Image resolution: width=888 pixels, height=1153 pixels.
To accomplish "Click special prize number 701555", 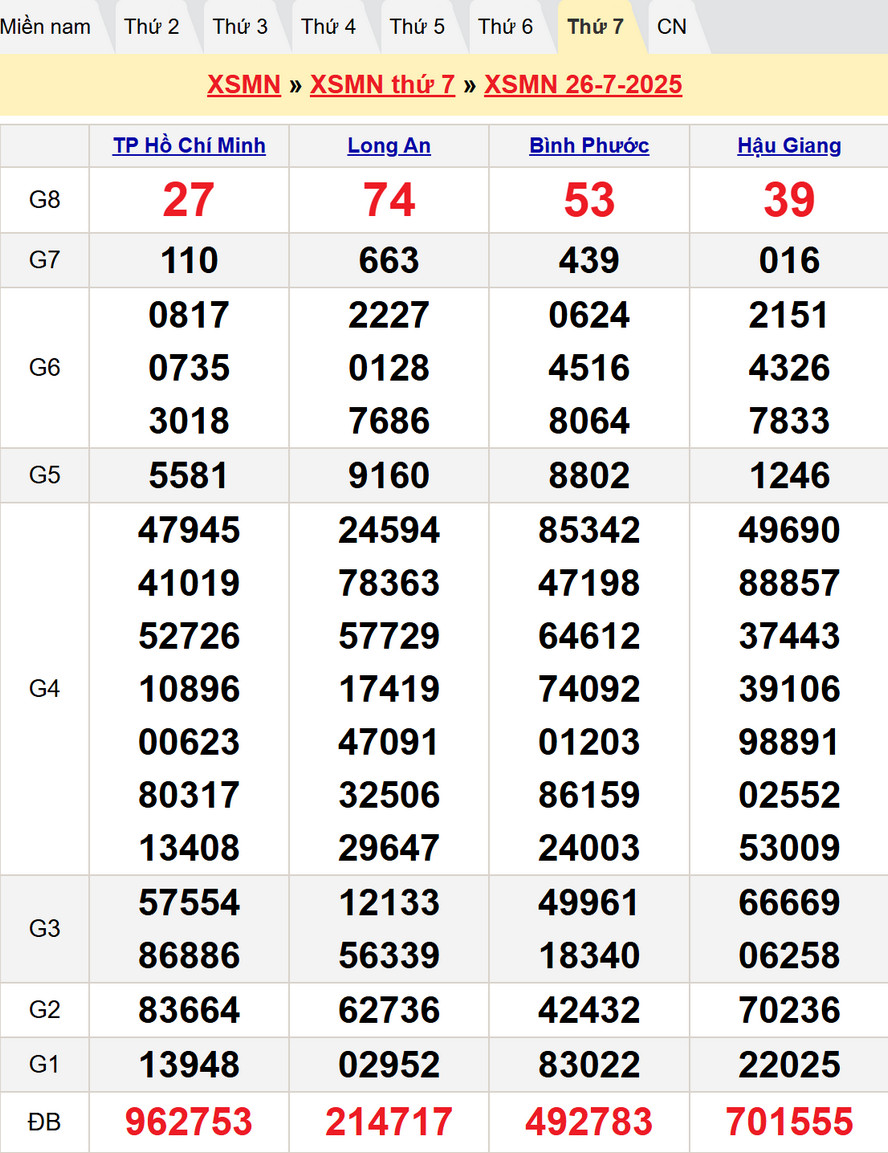I will pyautogui.click(x=789, y=1122).
